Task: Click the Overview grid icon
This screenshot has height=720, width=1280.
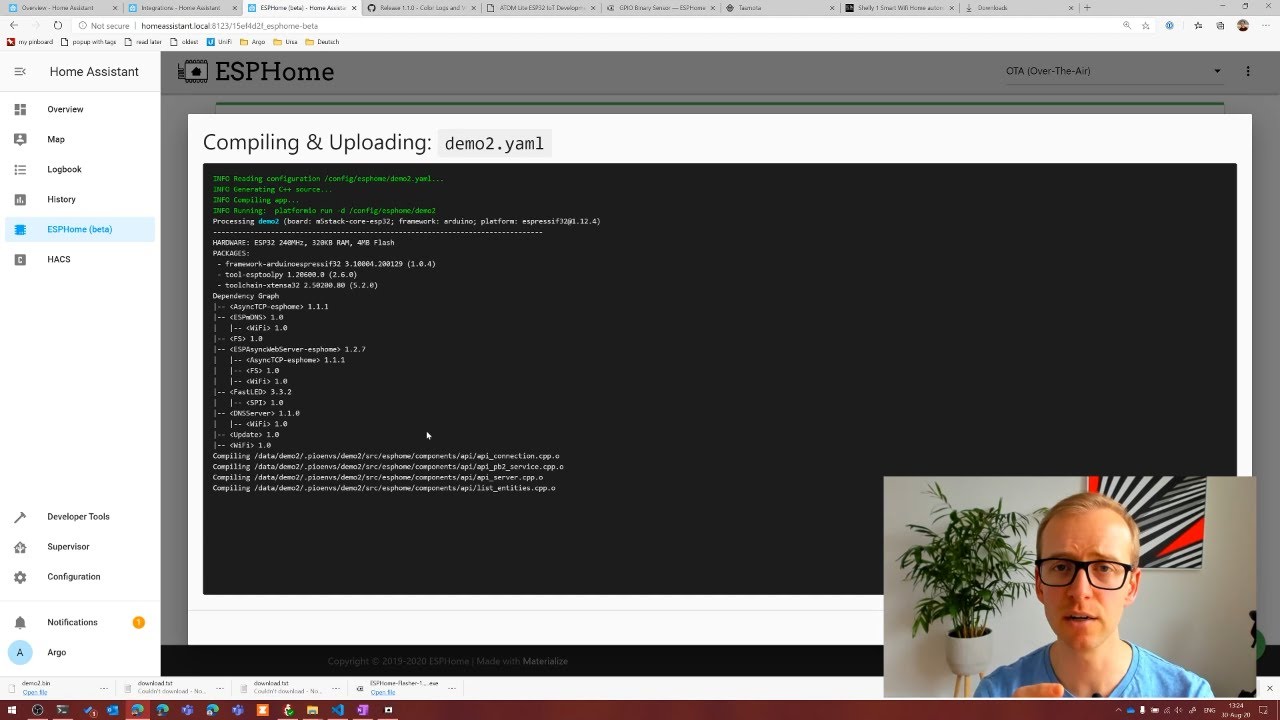Action: coord(20,109)
